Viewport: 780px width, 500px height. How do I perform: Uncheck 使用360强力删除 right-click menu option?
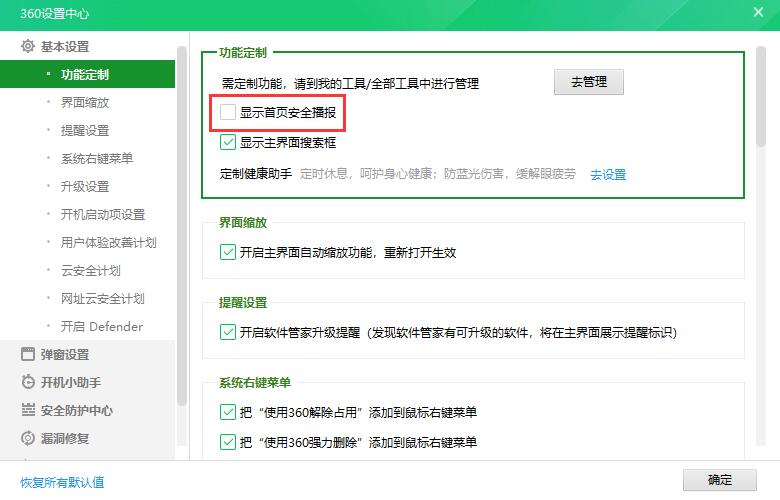point(228,442)
